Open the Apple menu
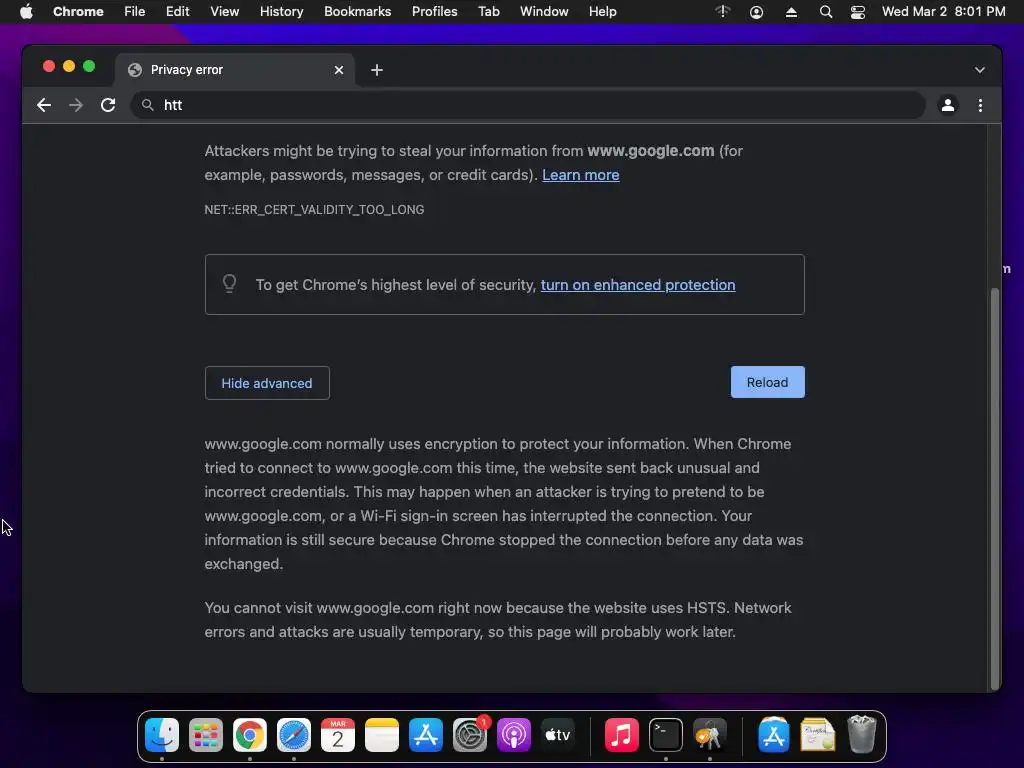Screen dimensions: 1024x768 point(26,12)
